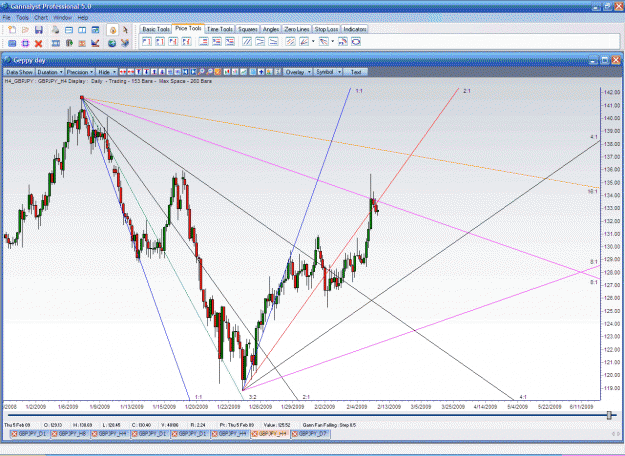Open the dropdown arrow beside Gann fan tool
The width and height of the screenshot is (625, 456).
[313, 41]
